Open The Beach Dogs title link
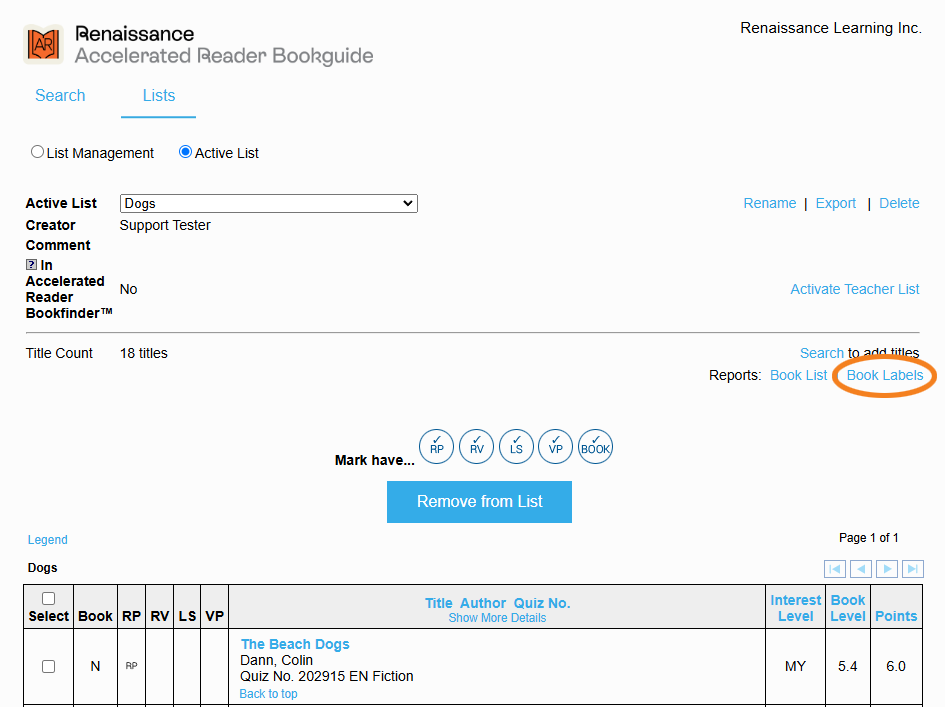Image resolution: width=945 pixels, height=707 pixels. click(x=295, y=644)
